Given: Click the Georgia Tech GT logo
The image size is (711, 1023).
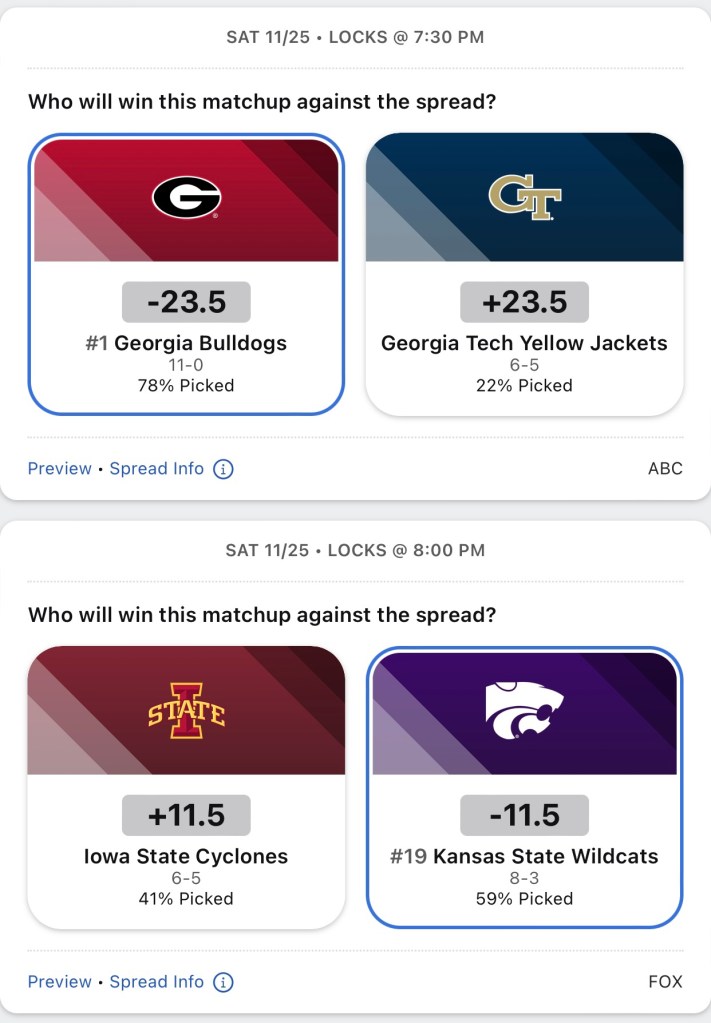Looking at the screenshot, I should (x=524, y=197).
